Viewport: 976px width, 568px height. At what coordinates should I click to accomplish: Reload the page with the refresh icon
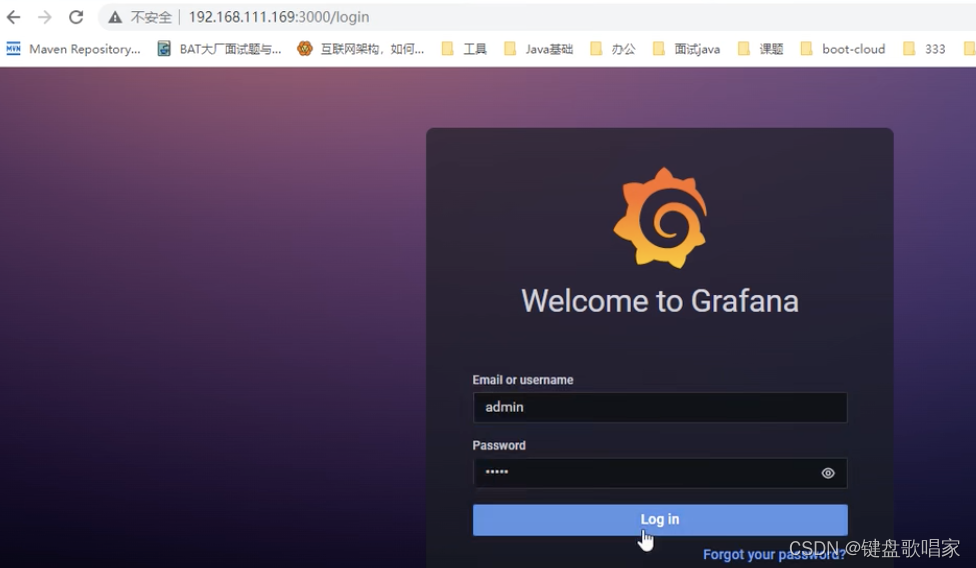(x=76, y=17)
